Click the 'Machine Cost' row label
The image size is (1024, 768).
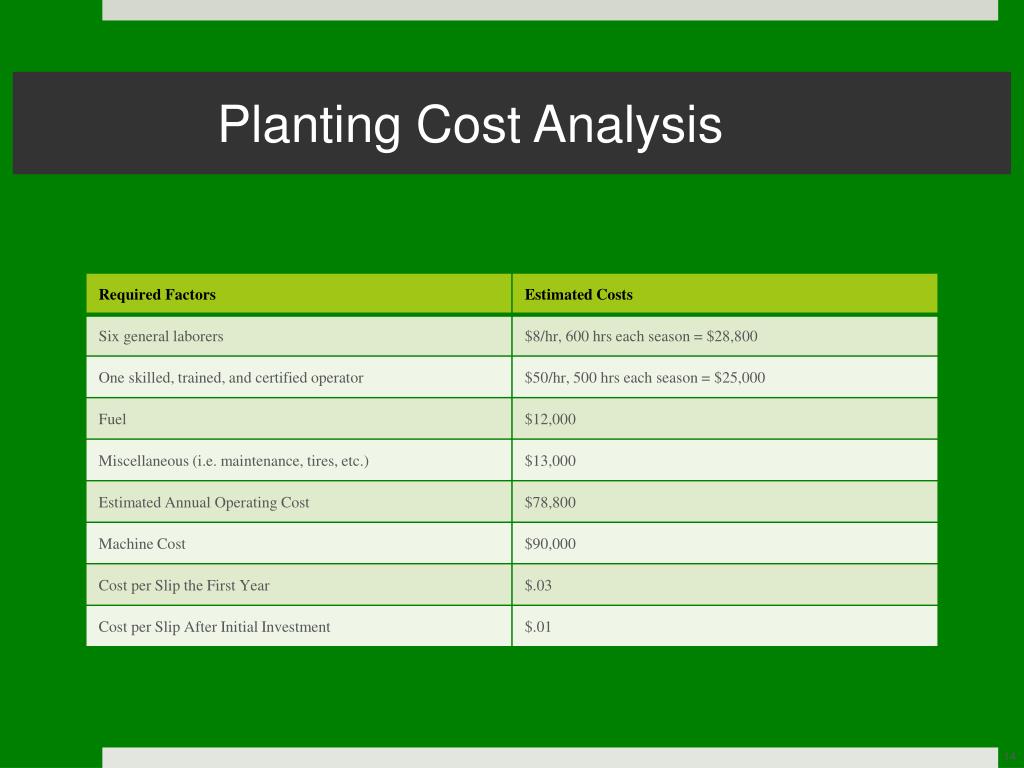click(142, 543)
